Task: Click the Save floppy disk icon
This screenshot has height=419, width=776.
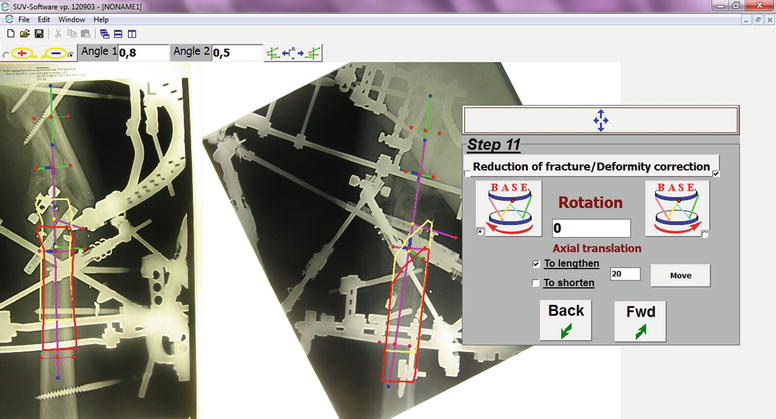Action: coord(39,34)
